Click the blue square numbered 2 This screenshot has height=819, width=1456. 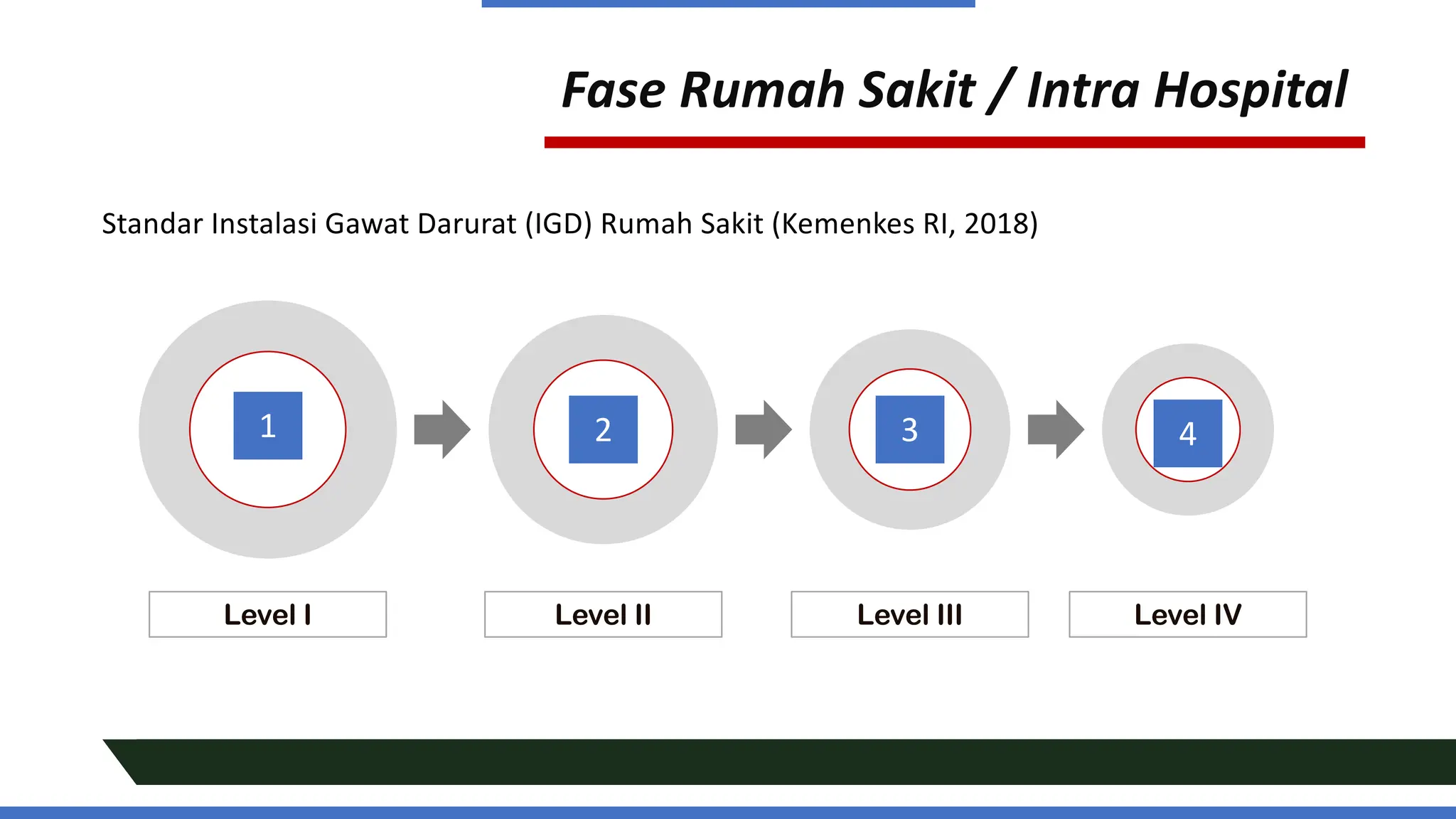[x=603, y=429]
